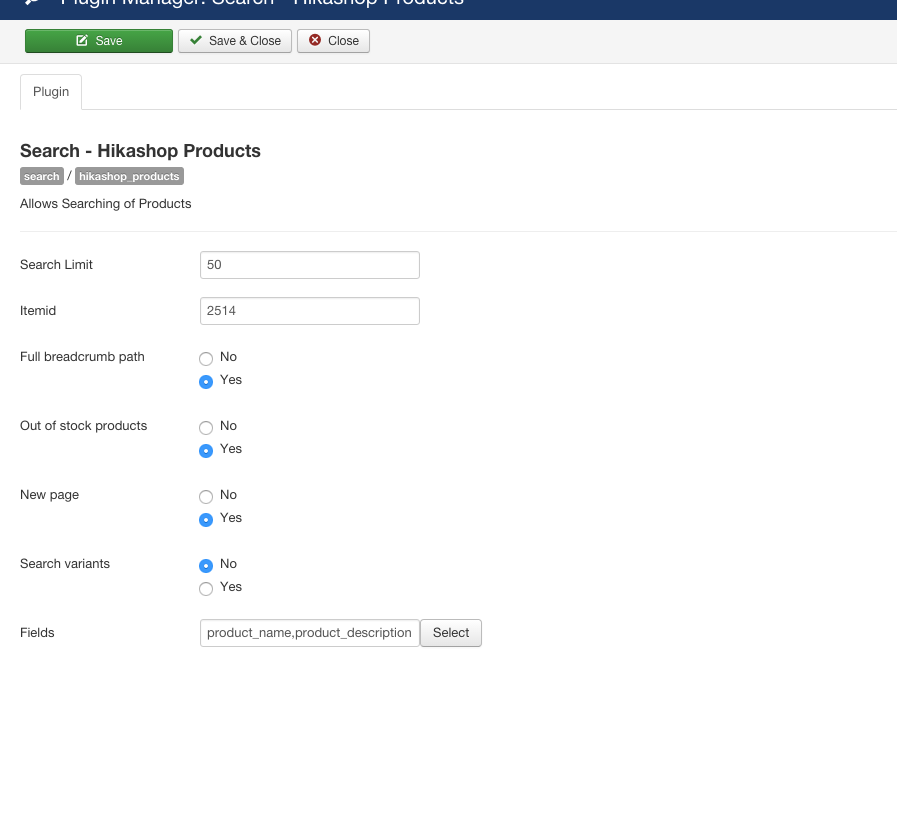The image size is (897, 814).
Task: Select Yes for Out of stock products
Action: pos(206,450)
